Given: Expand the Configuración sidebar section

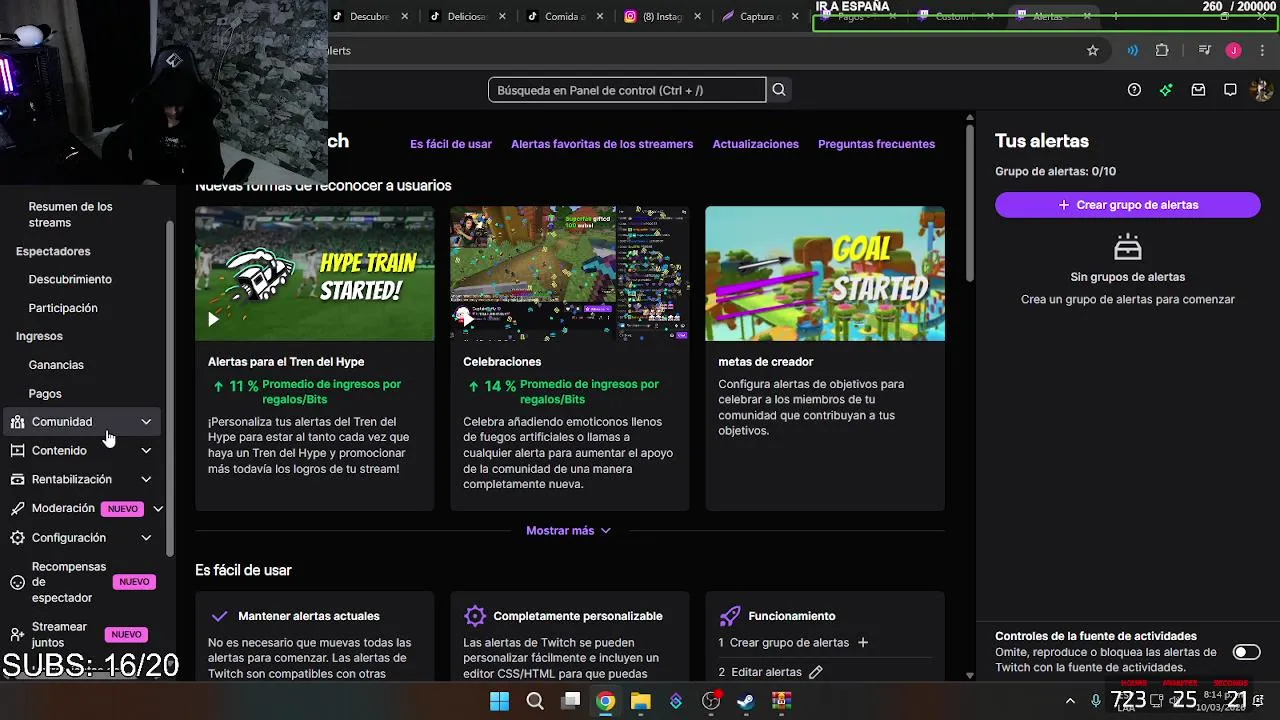Looking at the screenshot, I should (x=146, y=538).
